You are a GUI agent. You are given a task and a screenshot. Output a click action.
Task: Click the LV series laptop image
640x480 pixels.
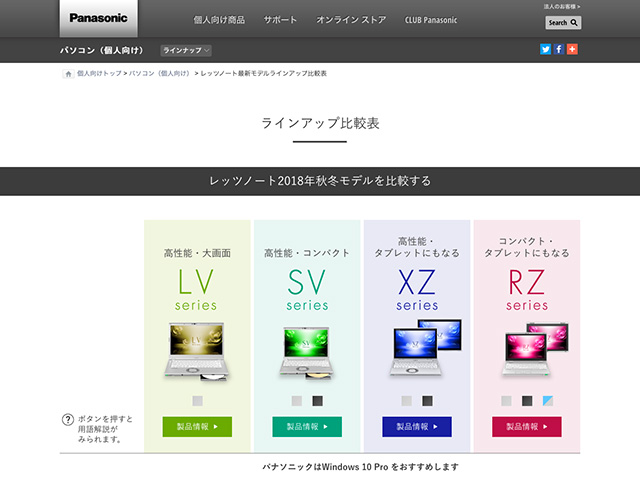point(197,352)
